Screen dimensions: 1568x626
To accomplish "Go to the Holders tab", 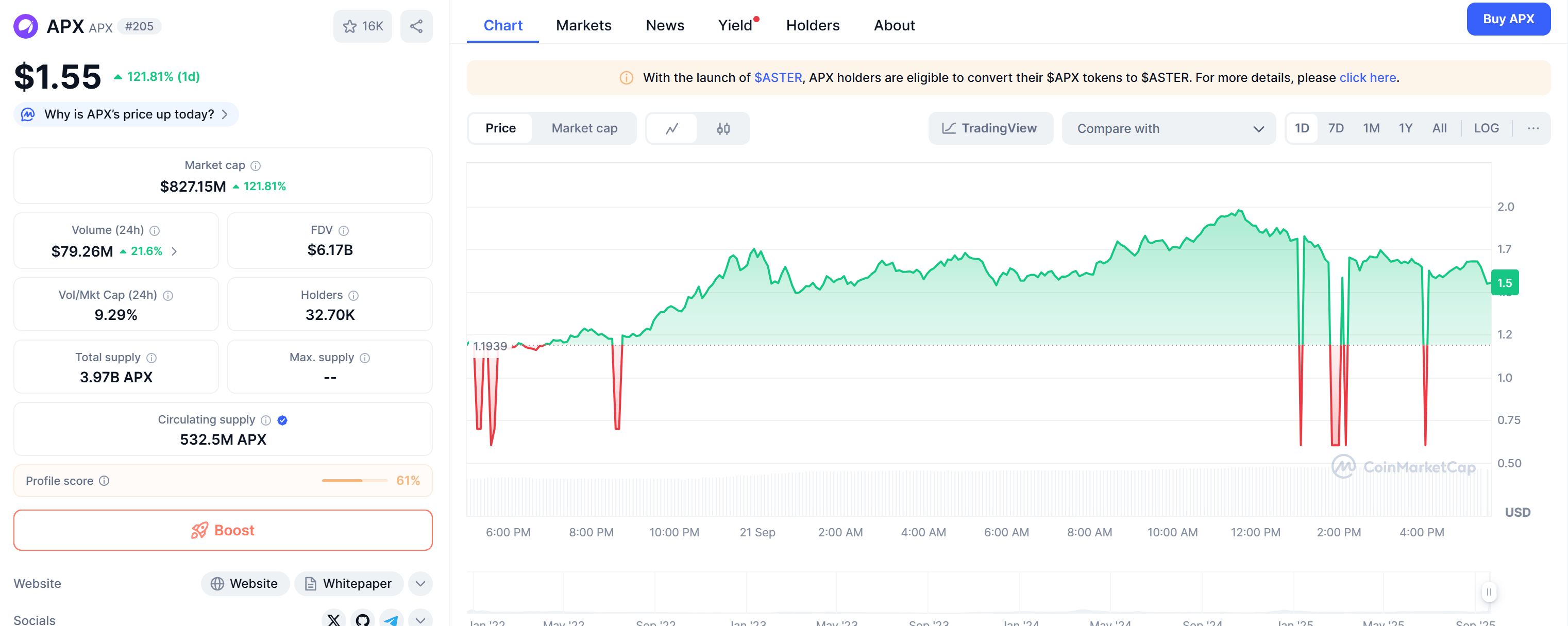I will 812,26.
